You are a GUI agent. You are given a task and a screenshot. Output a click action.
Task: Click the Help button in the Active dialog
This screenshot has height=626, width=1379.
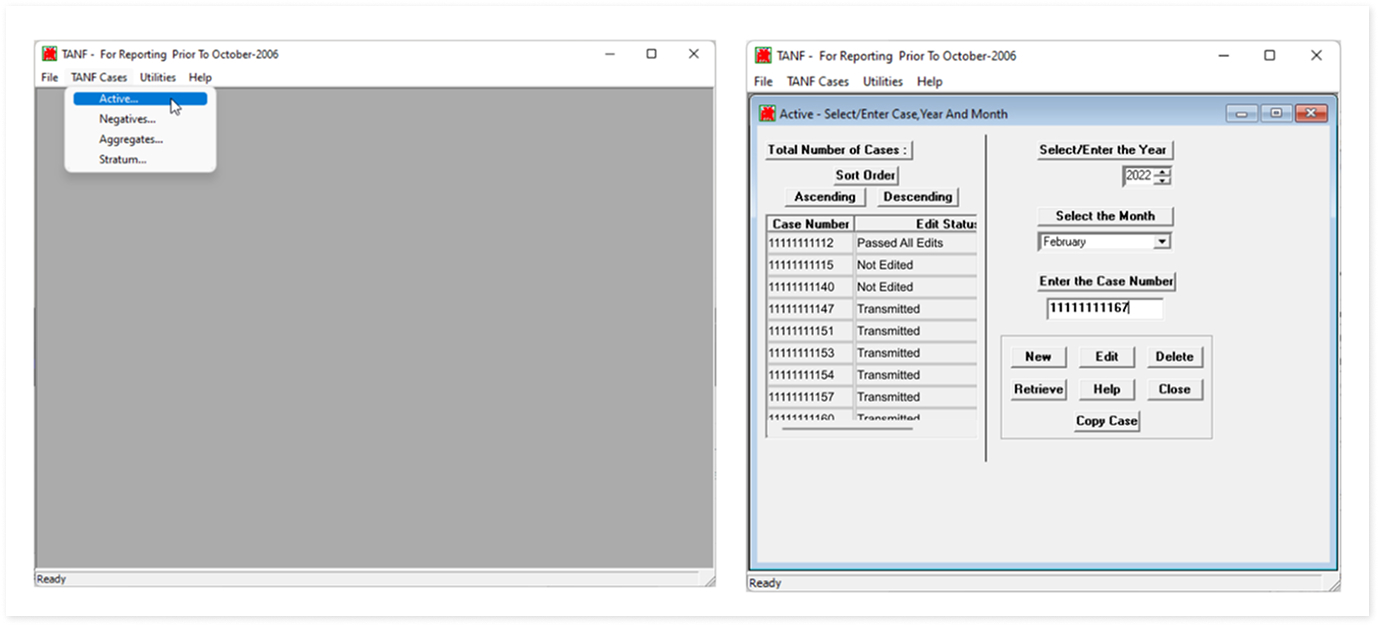[1106, 389]
